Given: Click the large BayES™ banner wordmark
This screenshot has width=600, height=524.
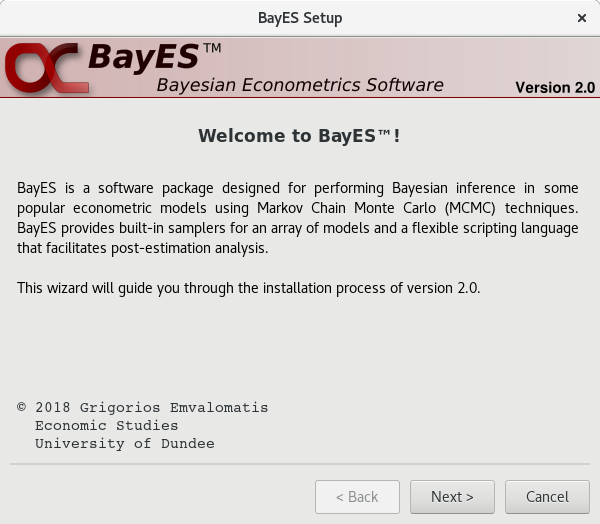Looking at the screenshot, I should (155, 57).
